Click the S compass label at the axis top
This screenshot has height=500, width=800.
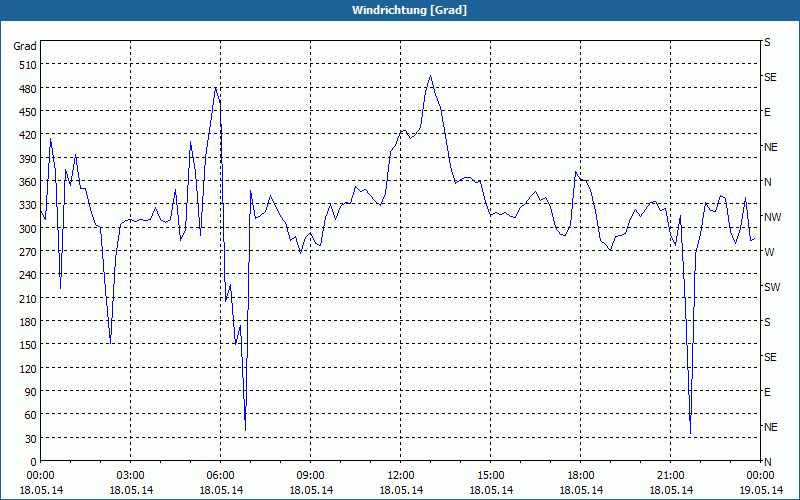(767, 42)
